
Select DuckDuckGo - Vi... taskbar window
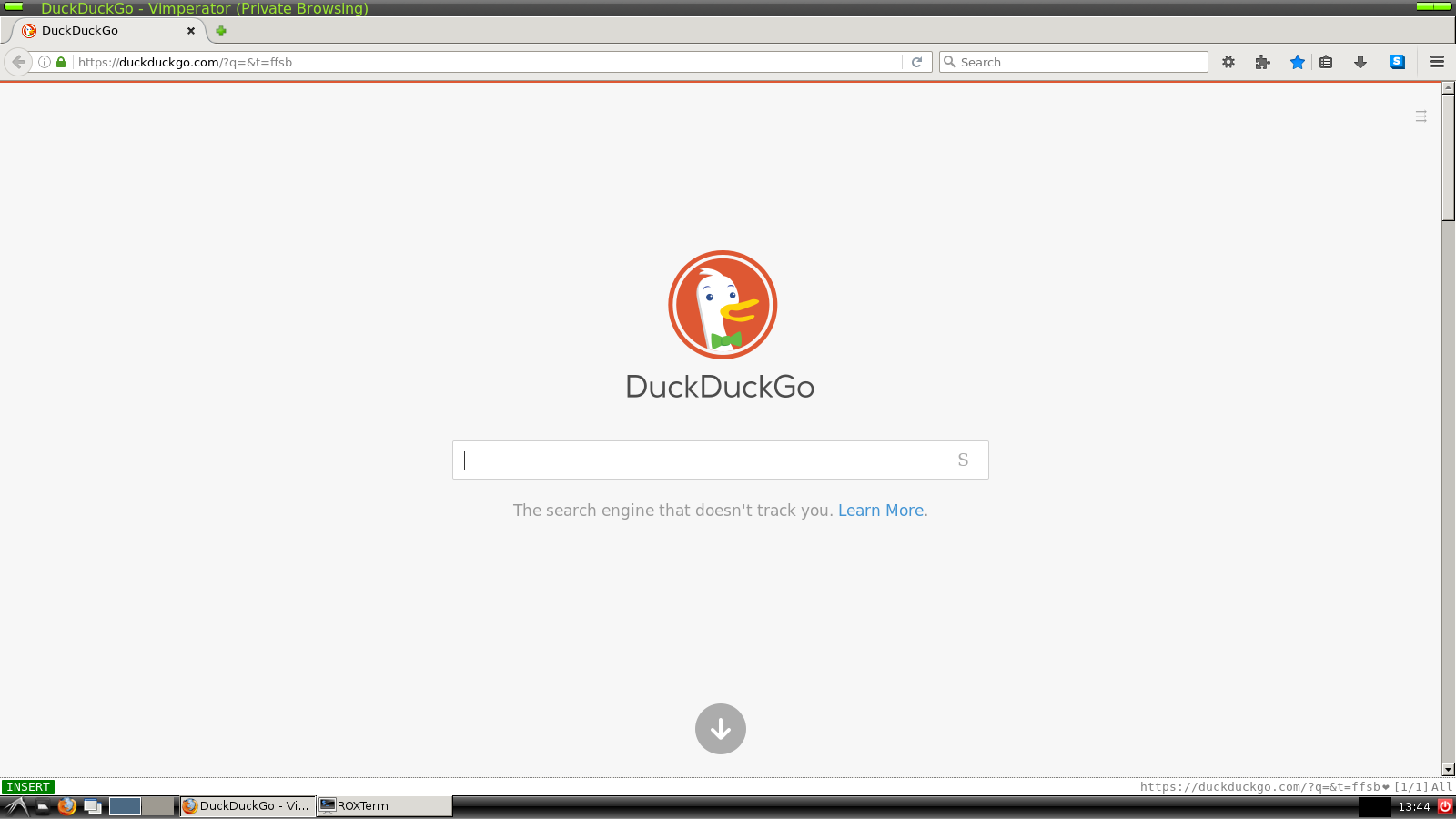click(x=248, y=806)
